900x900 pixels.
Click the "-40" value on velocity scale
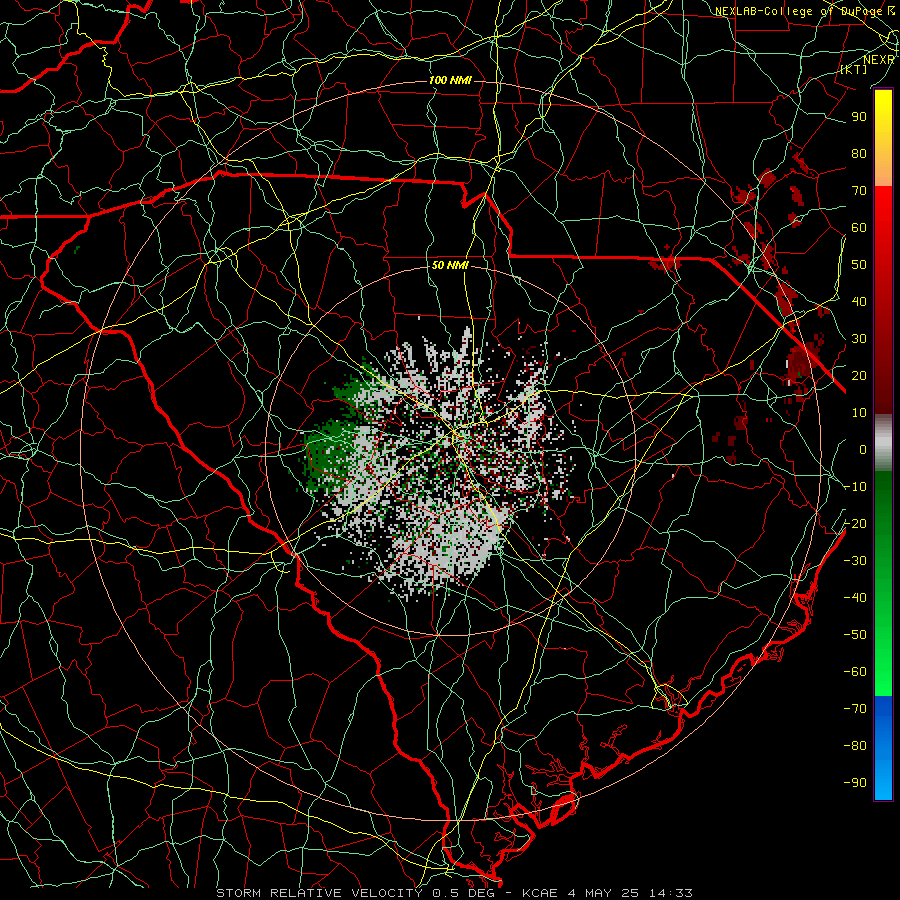point(855,598)
